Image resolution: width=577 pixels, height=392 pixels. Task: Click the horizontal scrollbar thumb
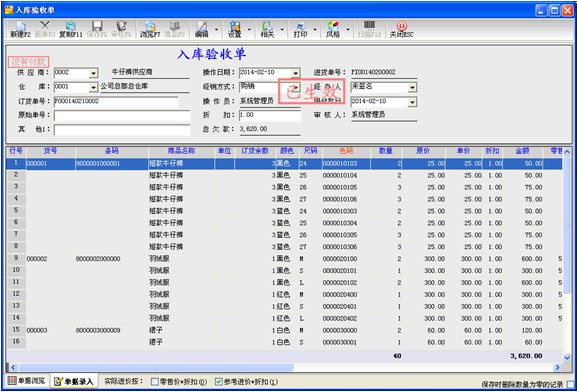point(157,367)
